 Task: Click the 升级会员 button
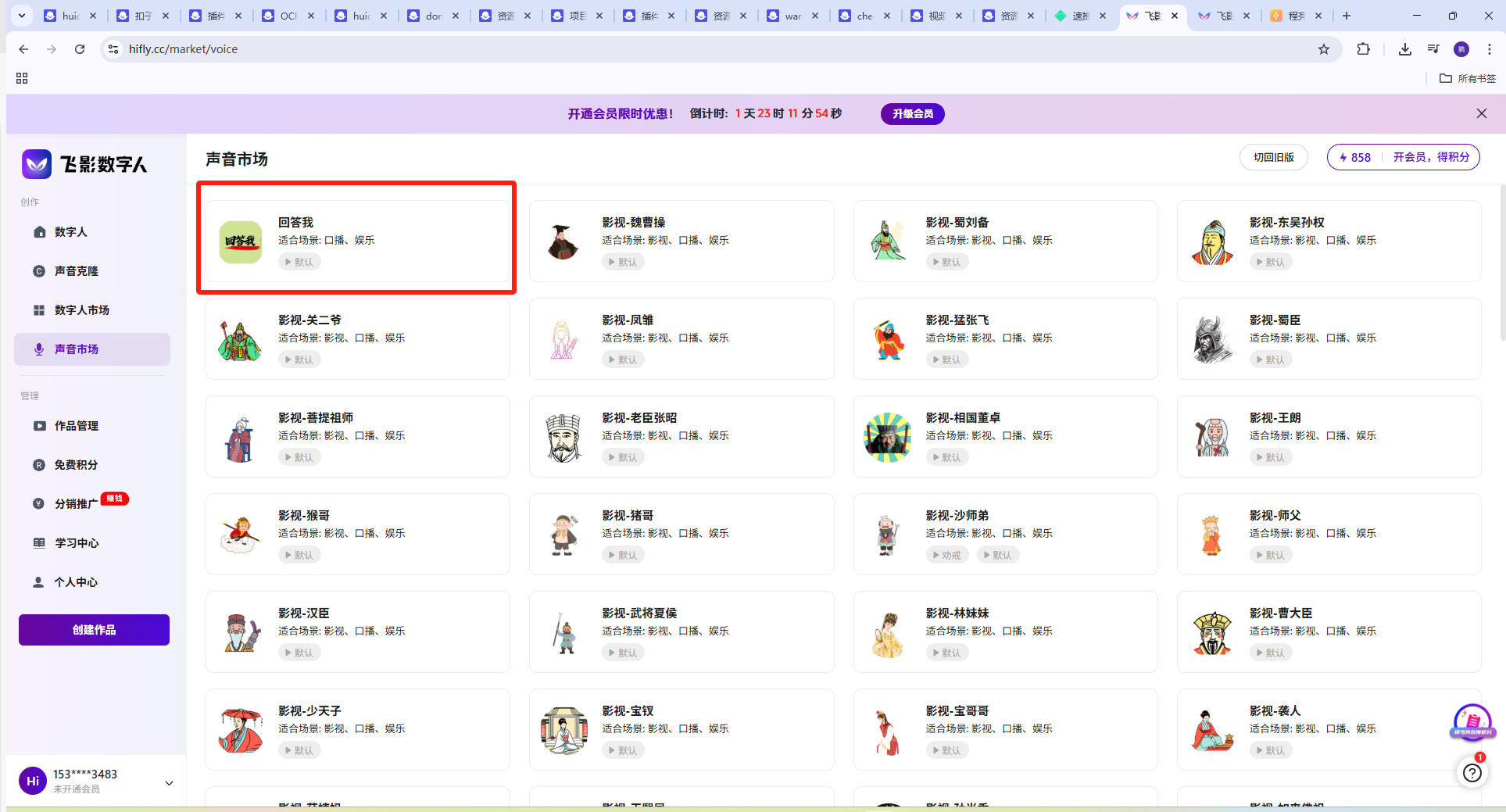coord(912,114)
